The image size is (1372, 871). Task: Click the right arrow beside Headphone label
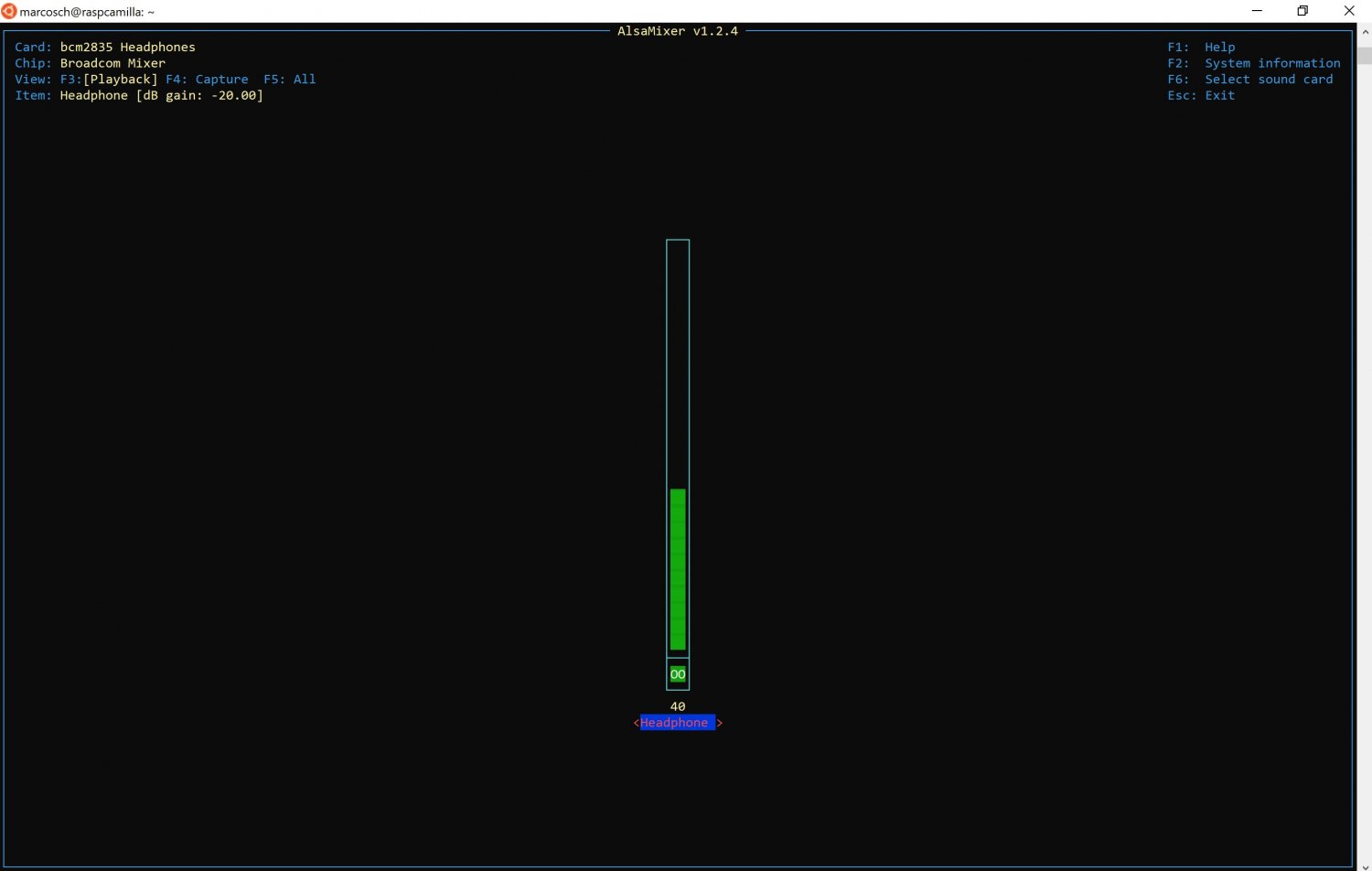click(719, 723)
